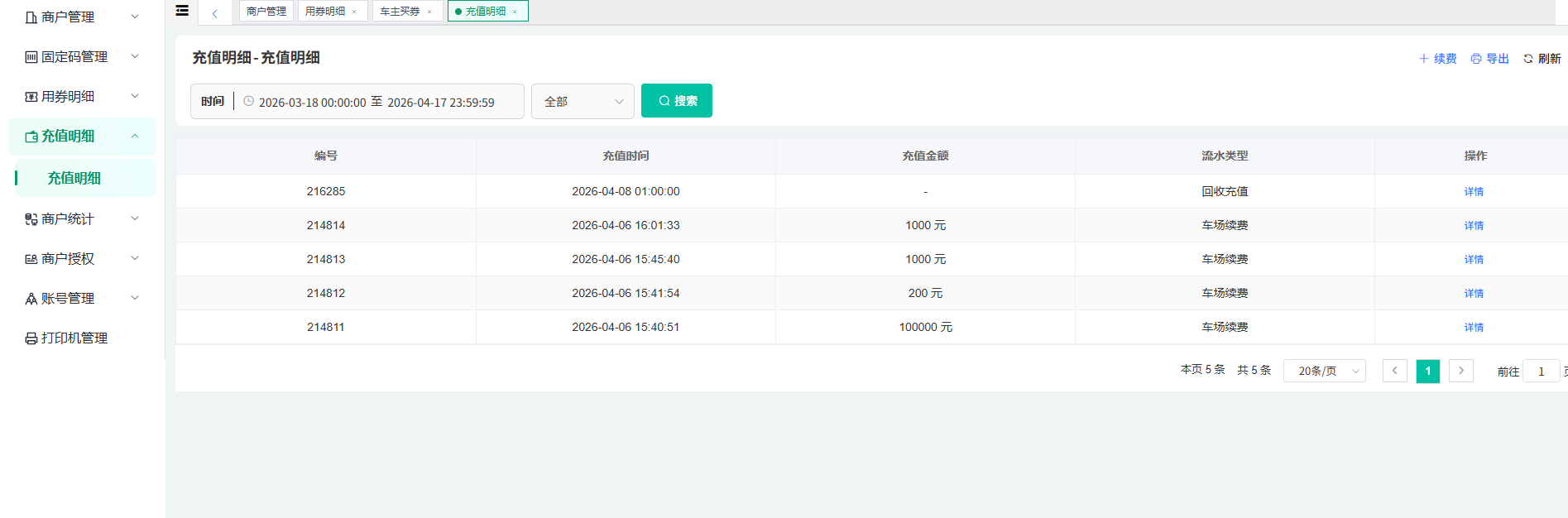Viewport: 1568px width, 518px height.
Task: Open 详情 for record 216285
Action: [x=1474, y=192]
